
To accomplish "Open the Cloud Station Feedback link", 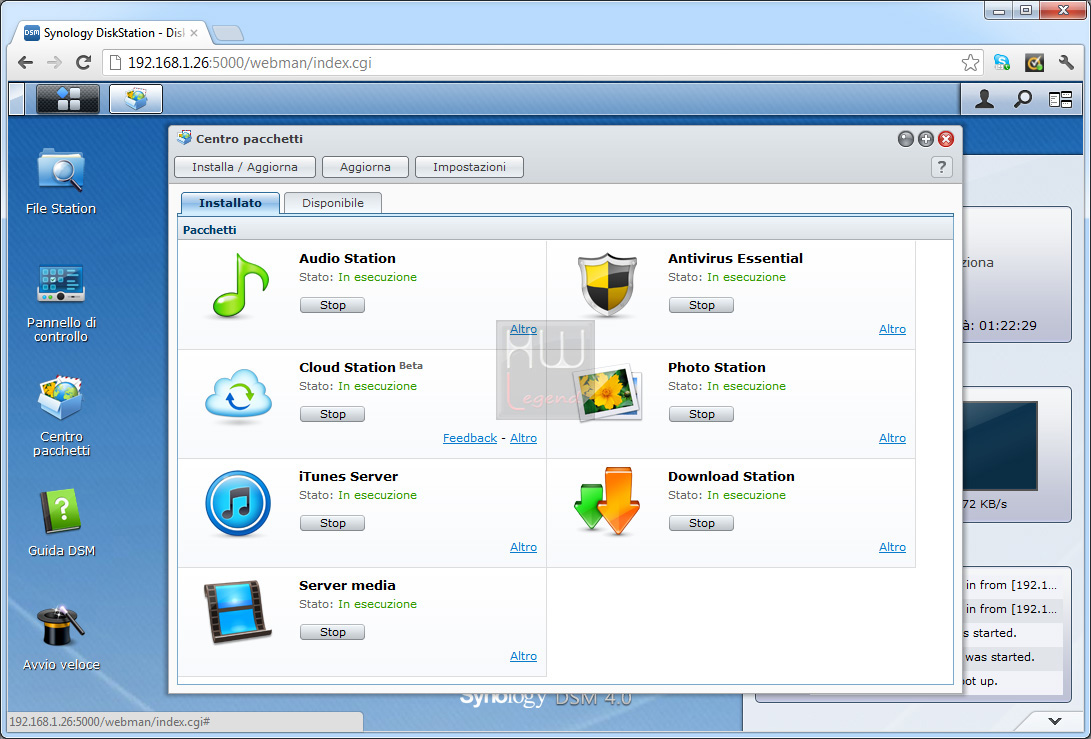I will pyautogui.click(x=470, y=438).
